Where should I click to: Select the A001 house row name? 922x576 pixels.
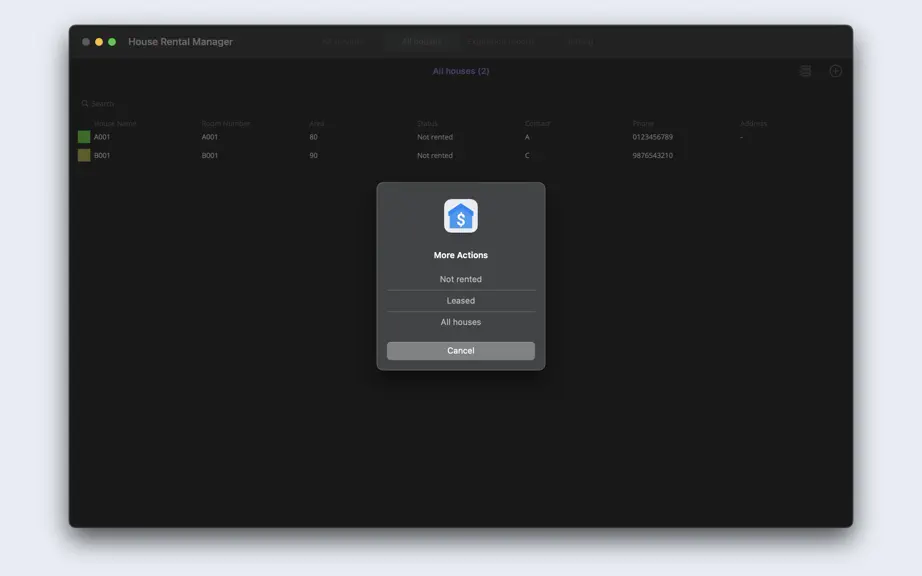(x=102, y=137)
